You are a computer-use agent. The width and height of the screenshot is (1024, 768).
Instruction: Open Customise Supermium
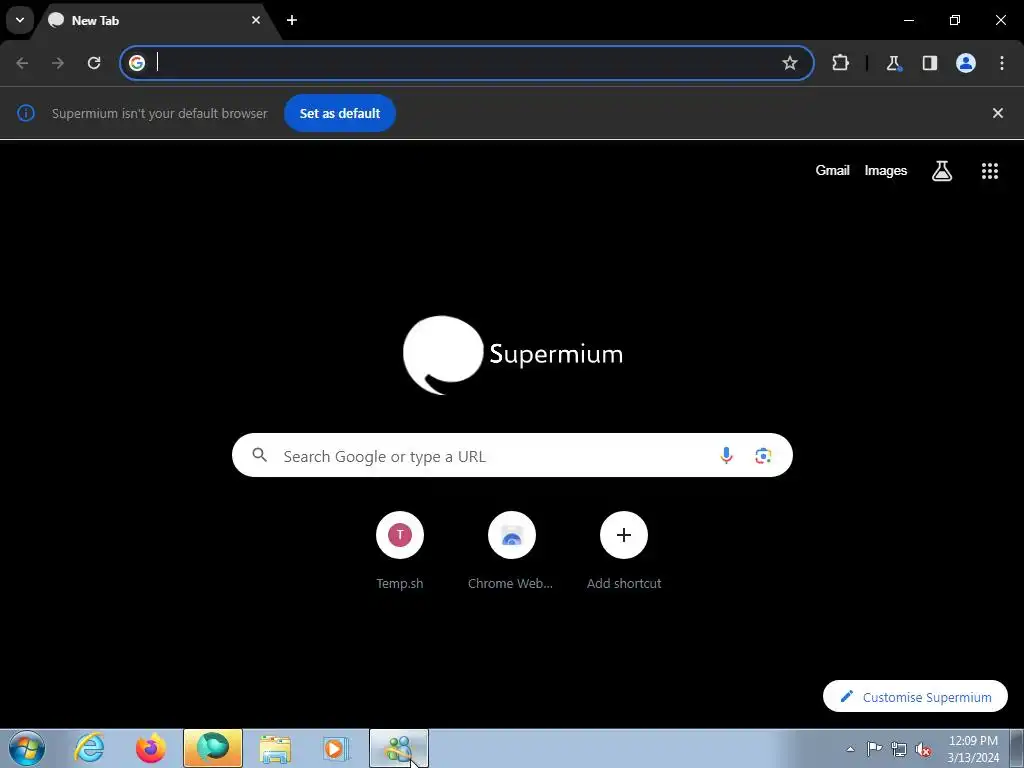[916, 697]
